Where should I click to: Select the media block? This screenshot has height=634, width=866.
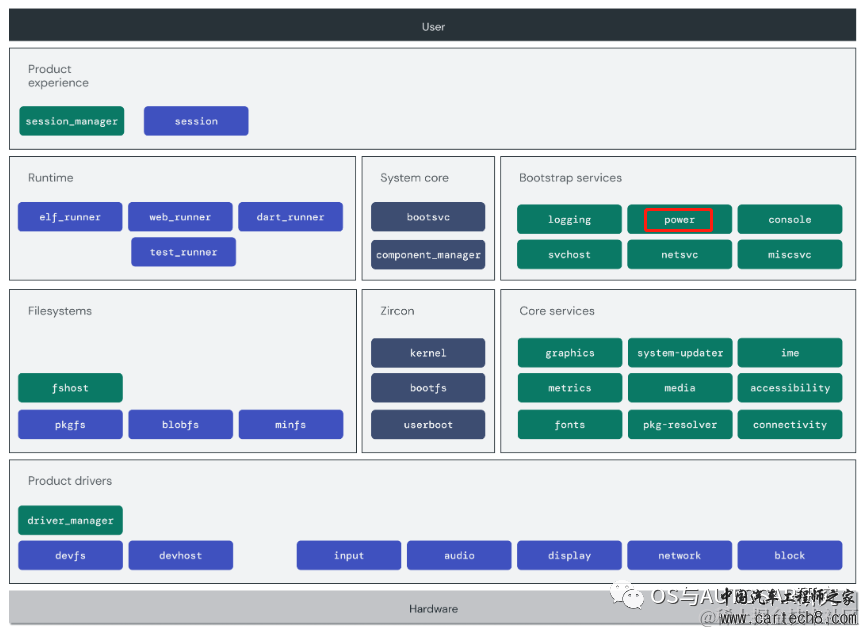click(x=680, y=388)
